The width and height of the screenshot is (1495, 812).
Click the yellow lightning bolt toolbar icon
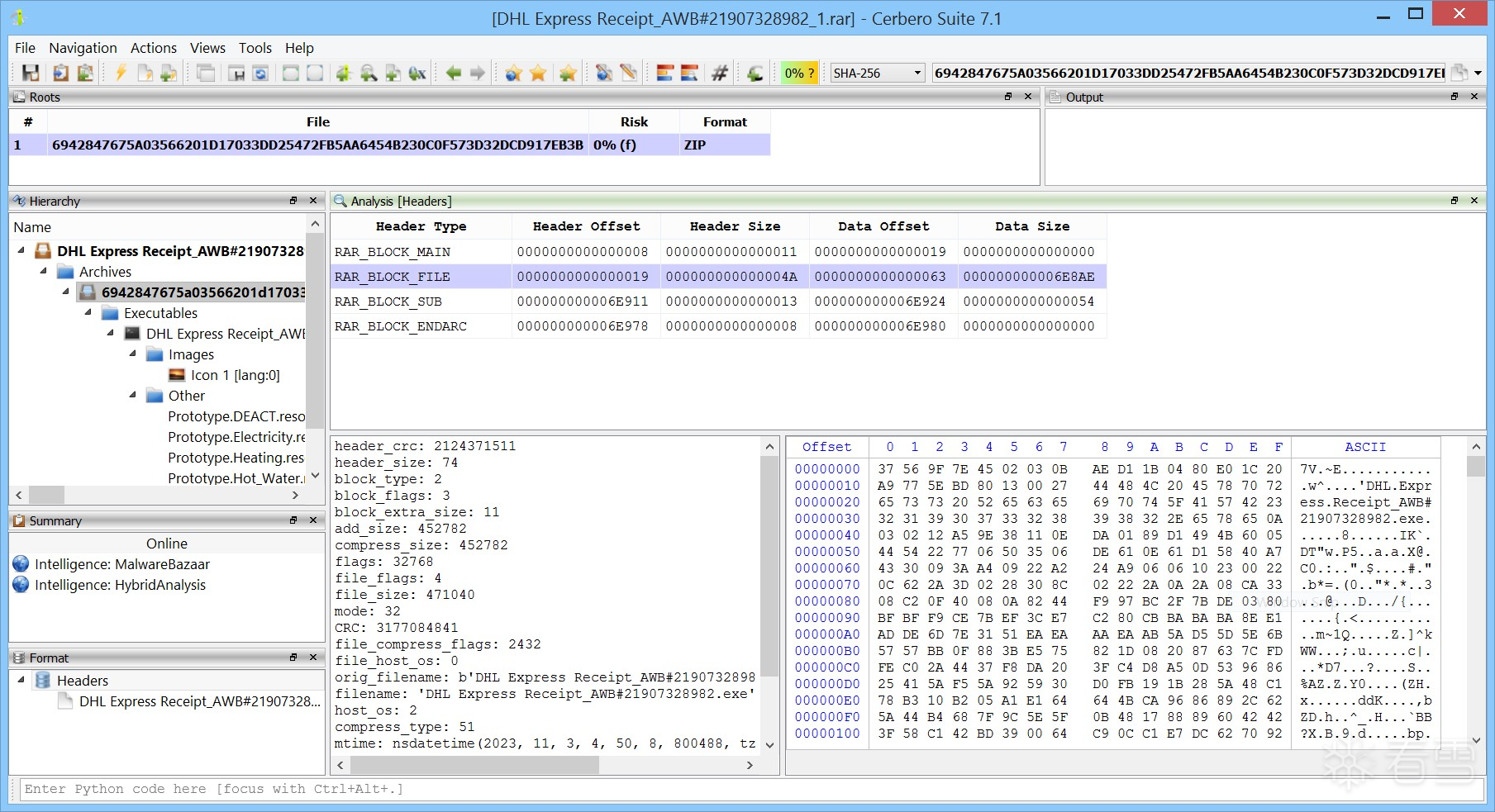click(x=121, y=74)
